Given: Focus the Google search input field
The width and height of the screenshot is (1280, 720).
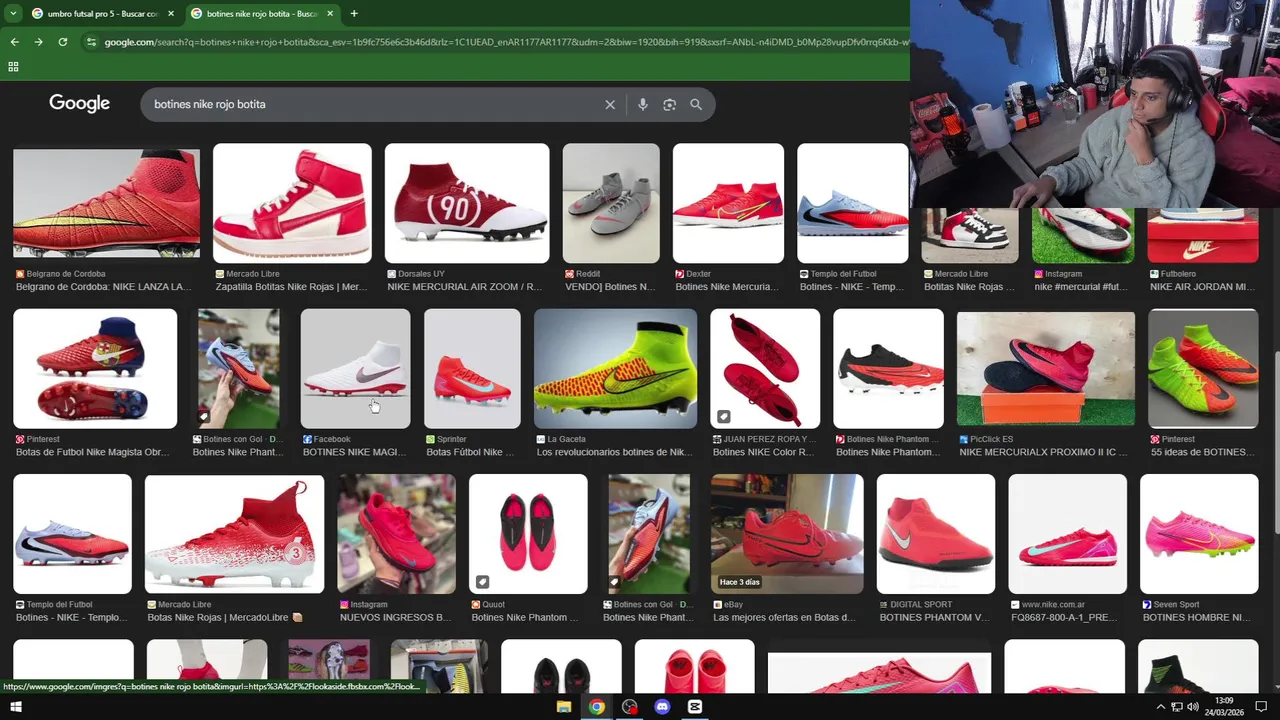Looking at the screenshot, I should (x=372, y=104).
